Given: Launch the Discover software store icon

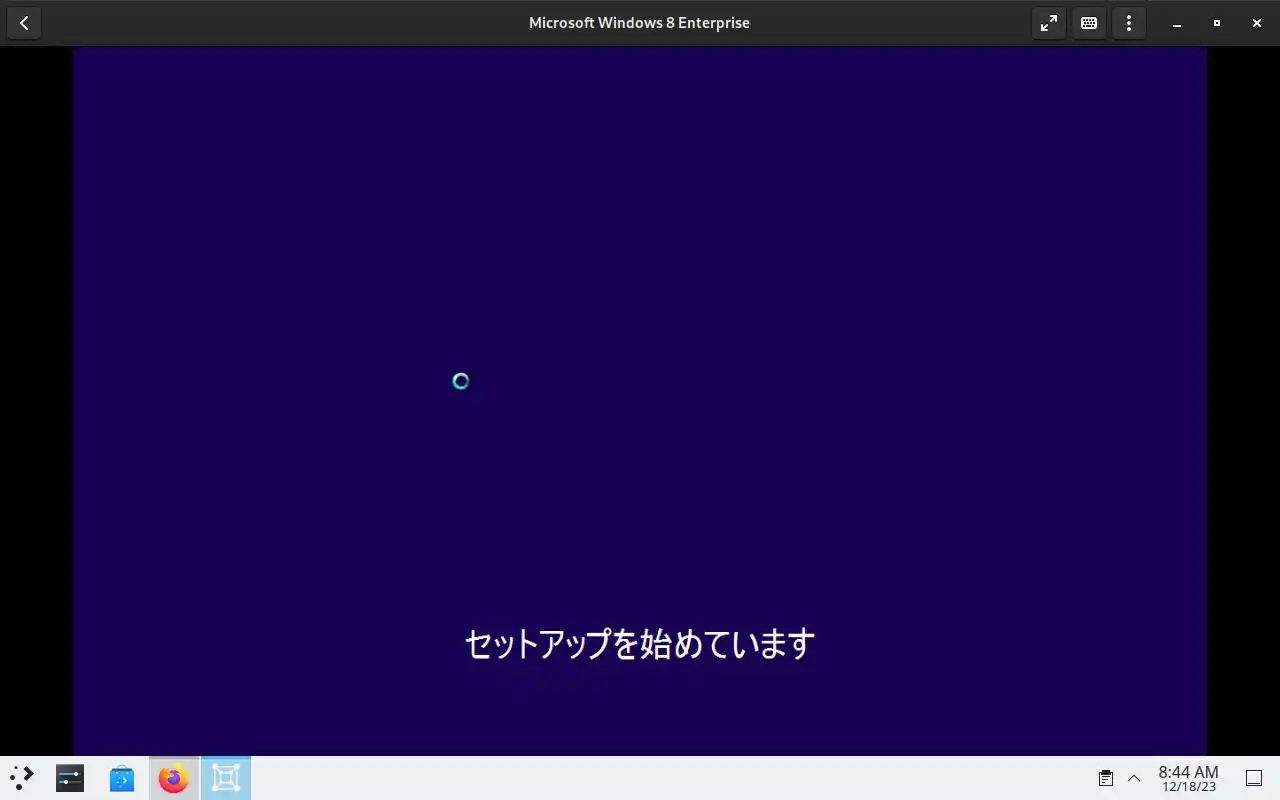Looking at the screenshot, I should (122, 778).
